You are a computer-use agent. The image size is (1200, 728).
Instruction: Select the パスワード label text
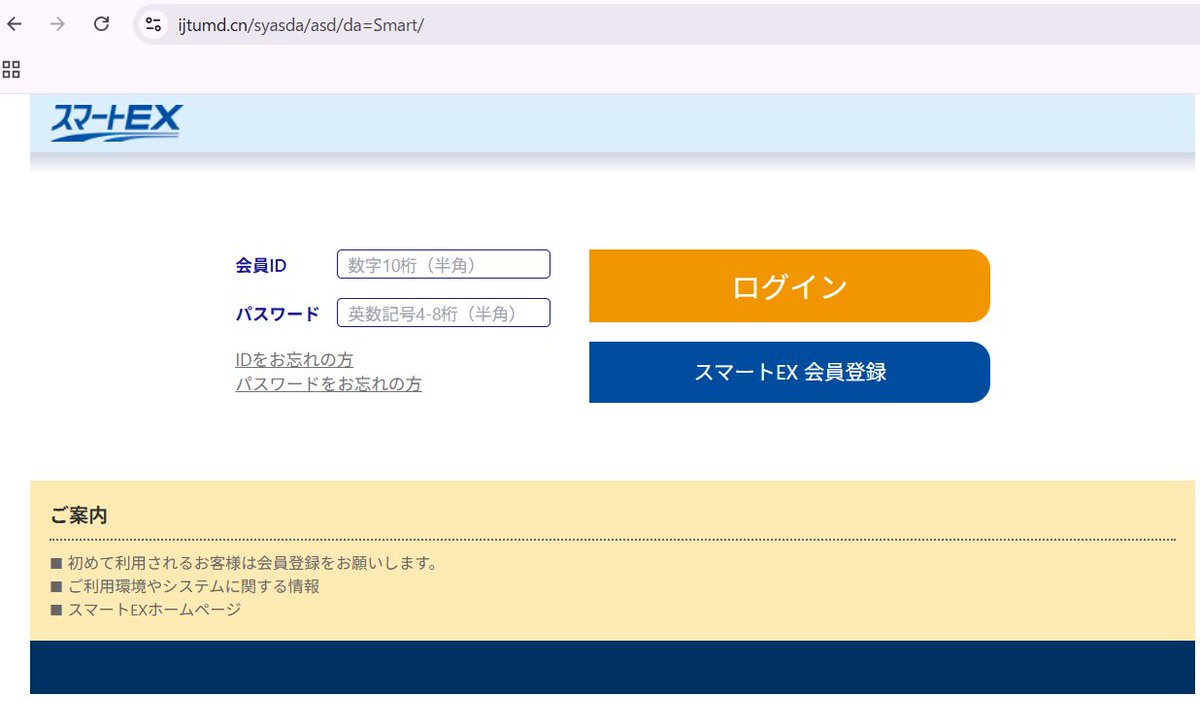point(277,314)
